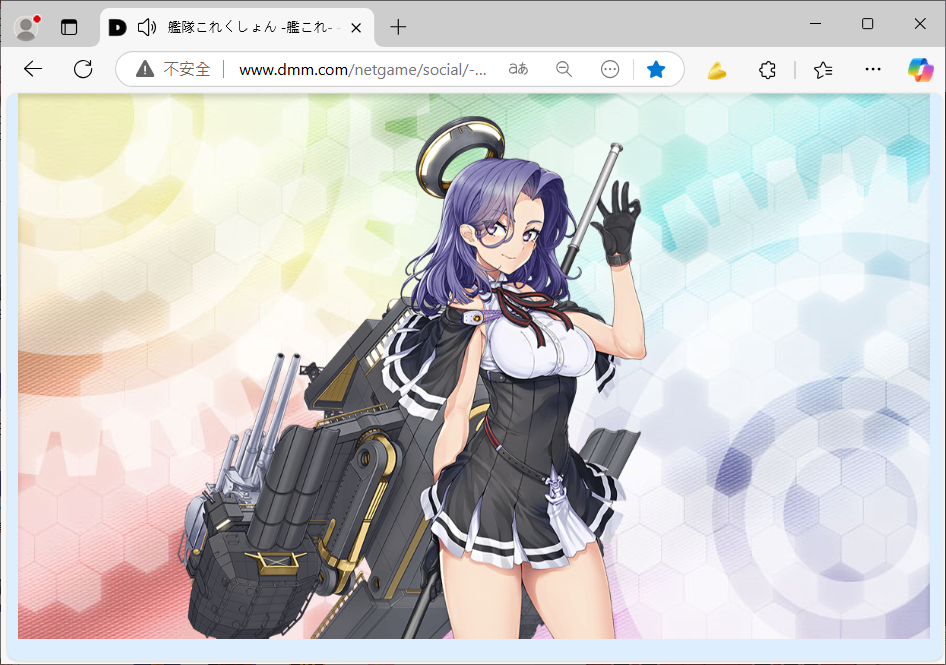Open a new tab with plus button
This screenshot has width=946, height=665.
pyautogui.click(x=398, y=27)
